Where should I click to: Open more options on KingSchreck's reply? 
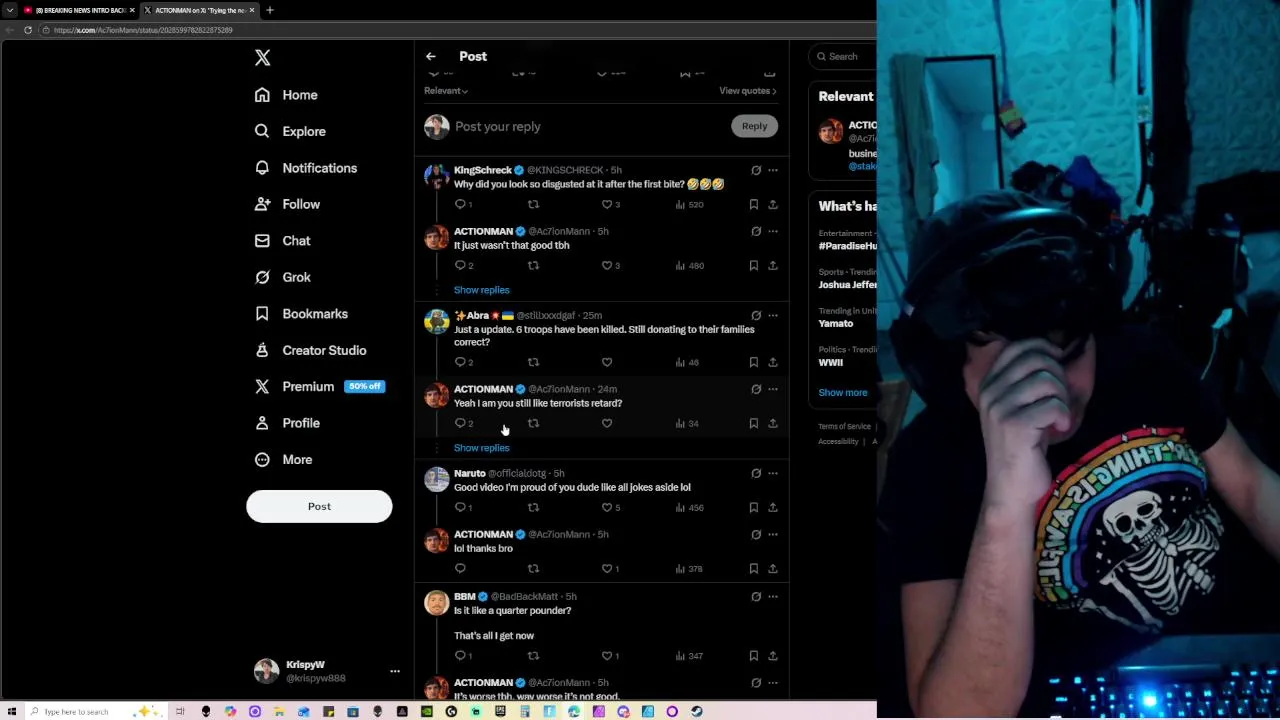pos(772,170)
